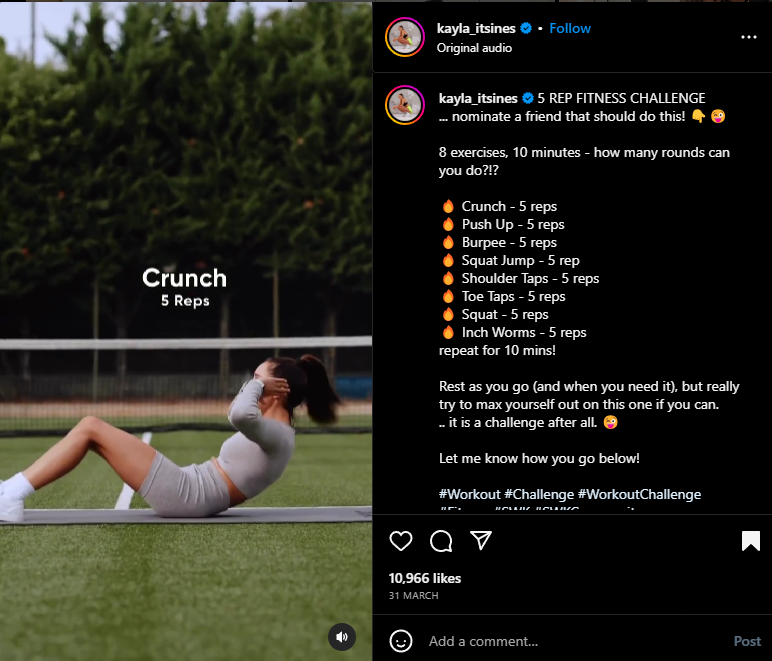
Task: Open emoji picker smiley icon
Action: click(401, 641)
